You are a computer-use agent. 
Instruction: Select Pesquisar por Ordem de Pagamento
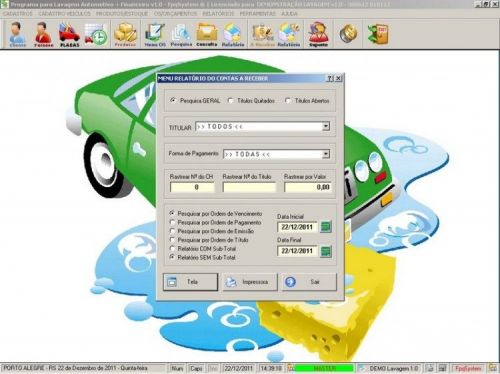tap(172, 222)
